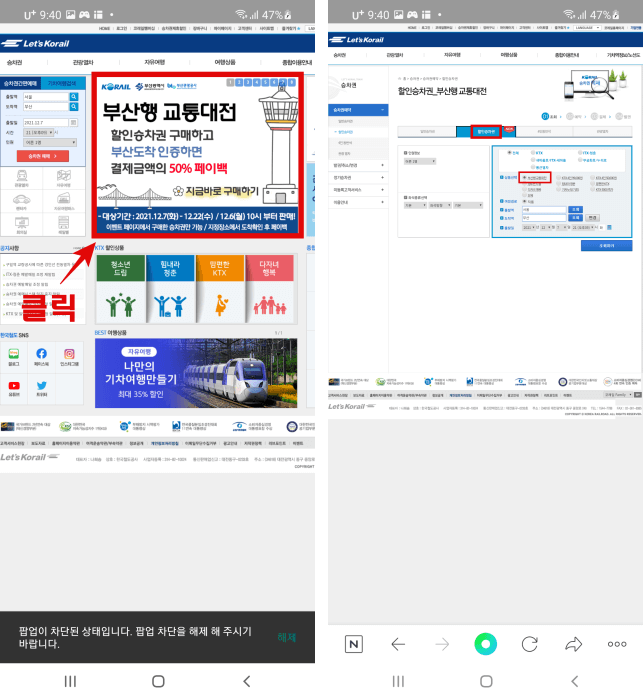Viewport: 643px width, 700px height.
Task: Switch to the 기차여행검색 tab
Action: (63, 83)
